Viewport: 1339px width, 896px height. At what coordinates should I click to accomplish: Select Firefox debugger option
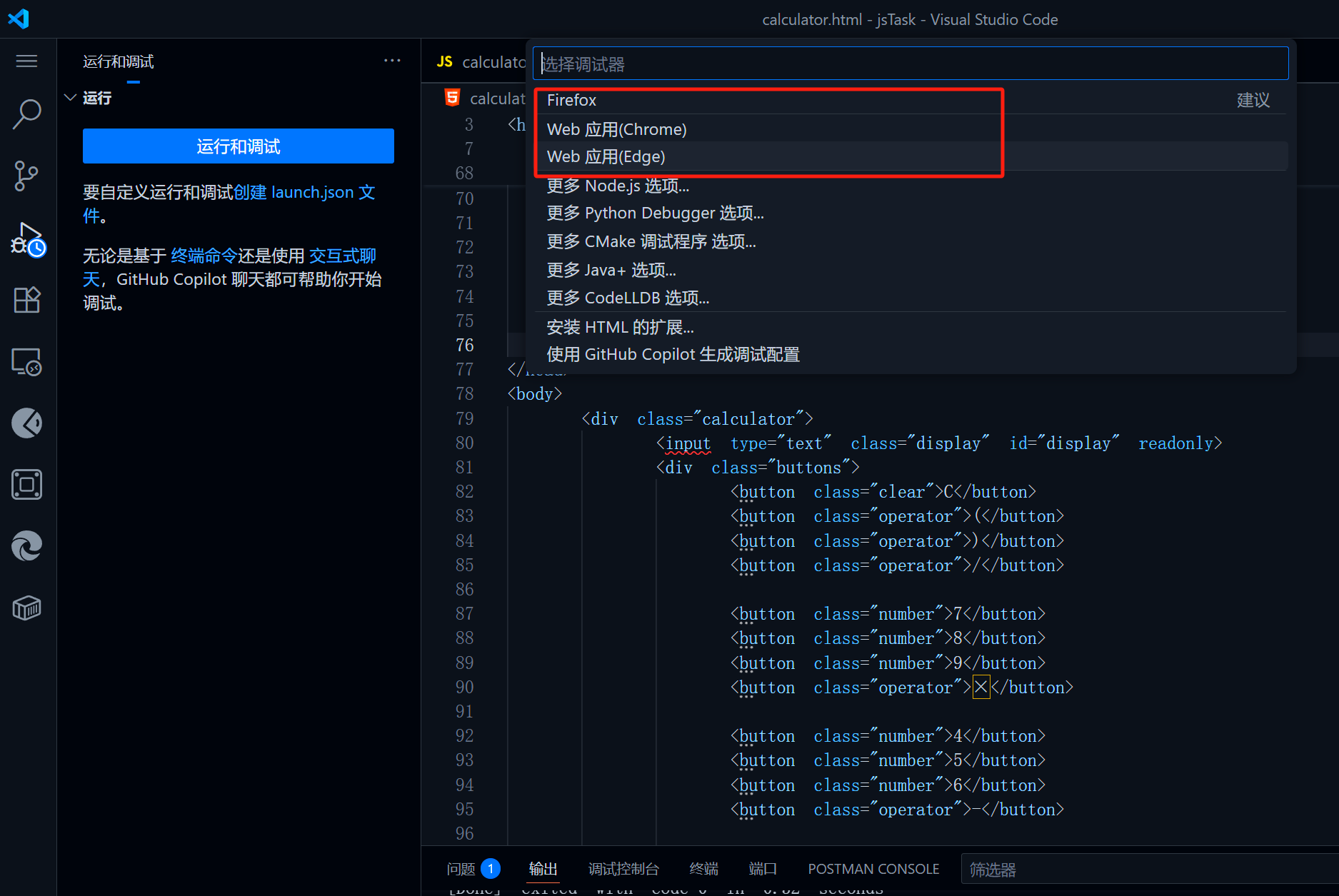pyautogui.click(x=911, y=101)
